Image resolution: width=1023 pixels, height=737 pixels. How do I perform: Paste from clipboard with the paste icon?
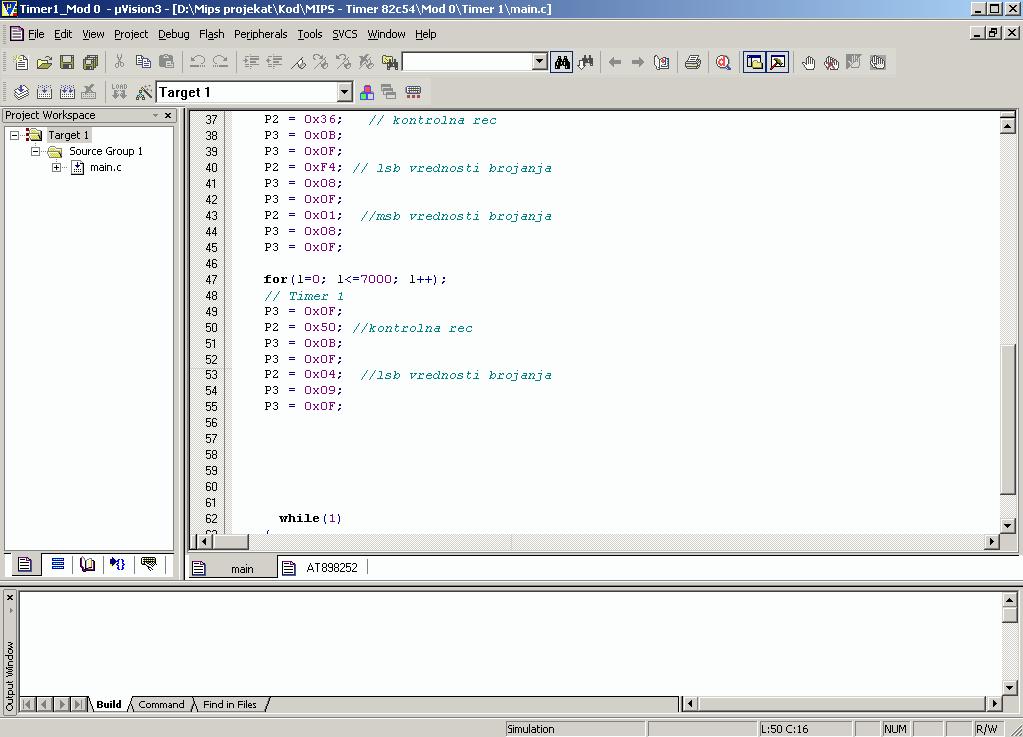click(166, 62)
